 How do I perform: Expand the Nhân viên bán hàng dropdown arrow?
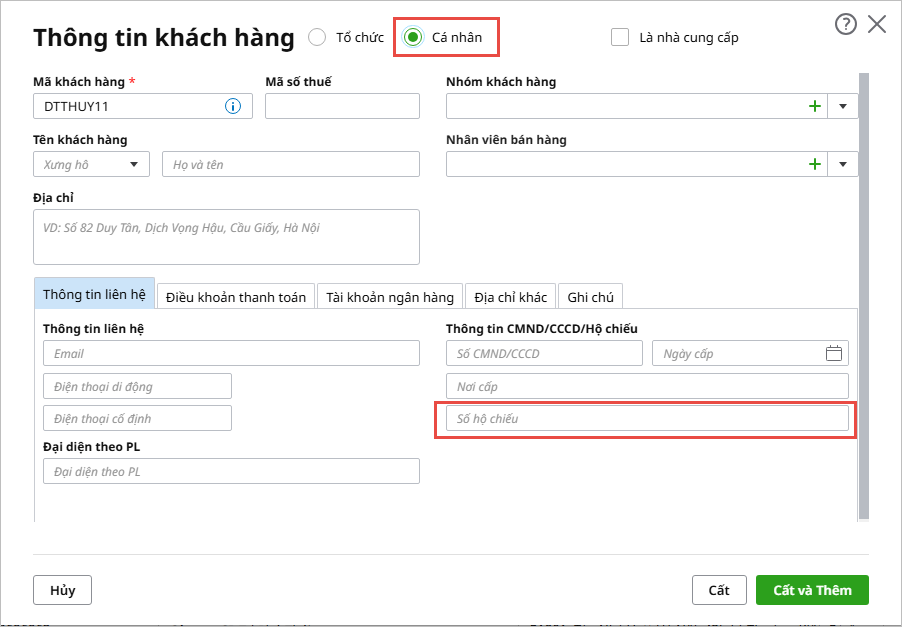point(843,164)
